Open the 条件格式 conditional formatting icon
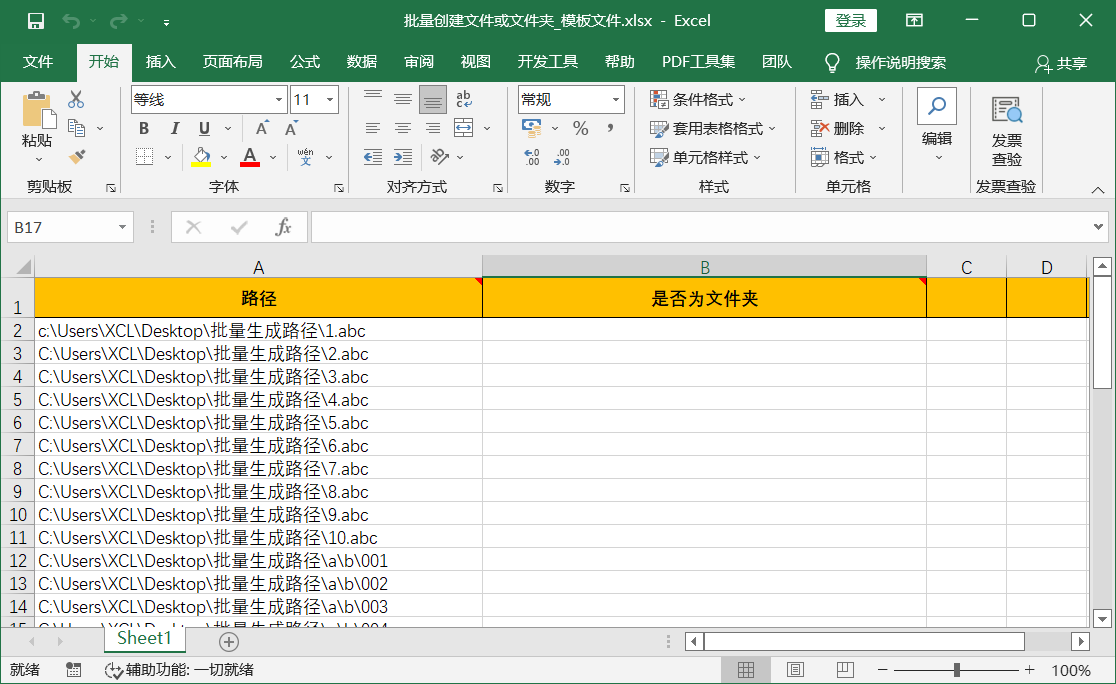Image resolution: width=1116 pixels, height=684 pixels. coord(657,99)
